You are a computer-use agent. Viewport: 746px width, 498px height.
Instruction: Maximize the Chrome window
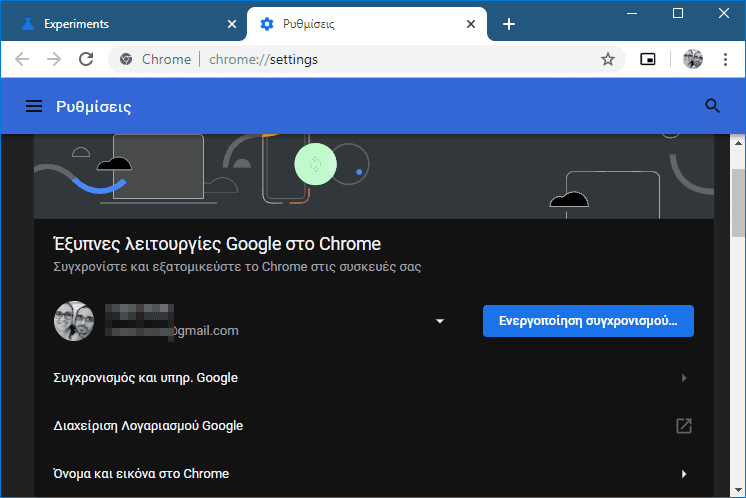click(678, 13)
